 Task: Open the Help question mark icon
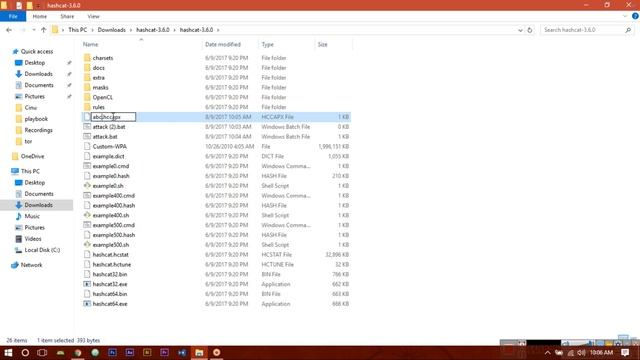[x=635, y=16]
